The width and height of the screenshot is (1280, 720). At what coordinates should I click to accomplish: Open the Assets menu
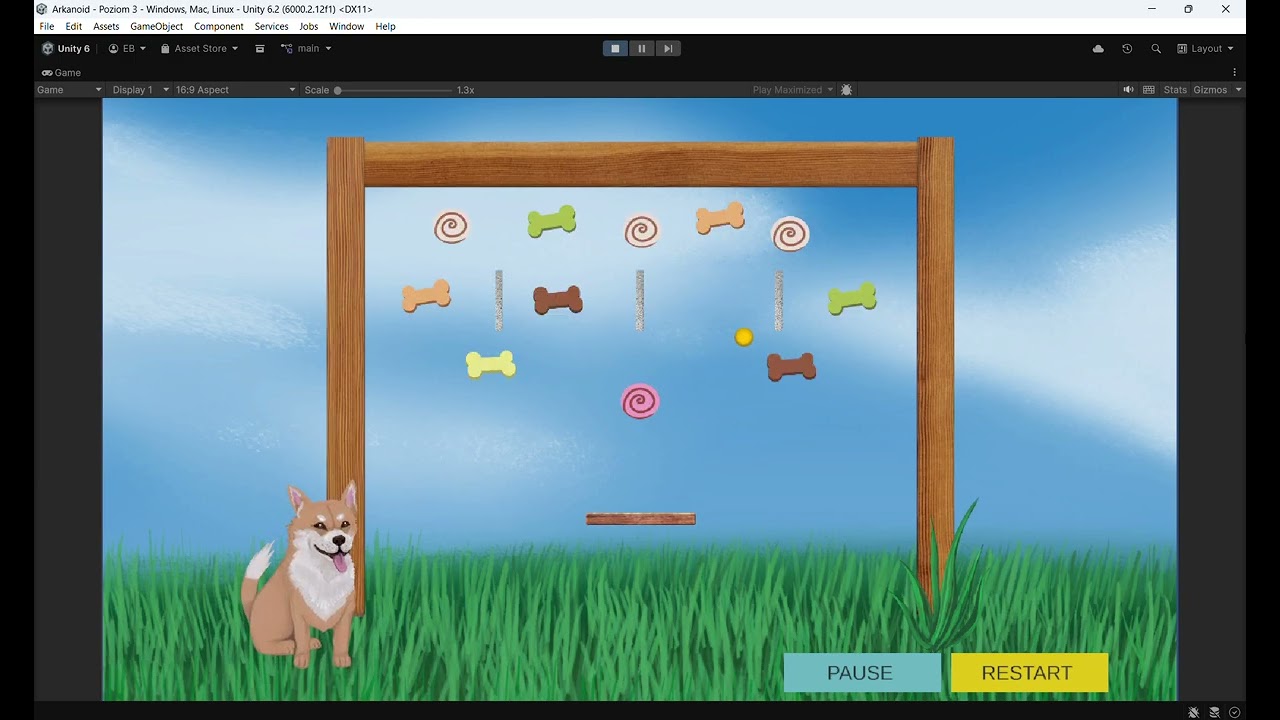[106, 26]
